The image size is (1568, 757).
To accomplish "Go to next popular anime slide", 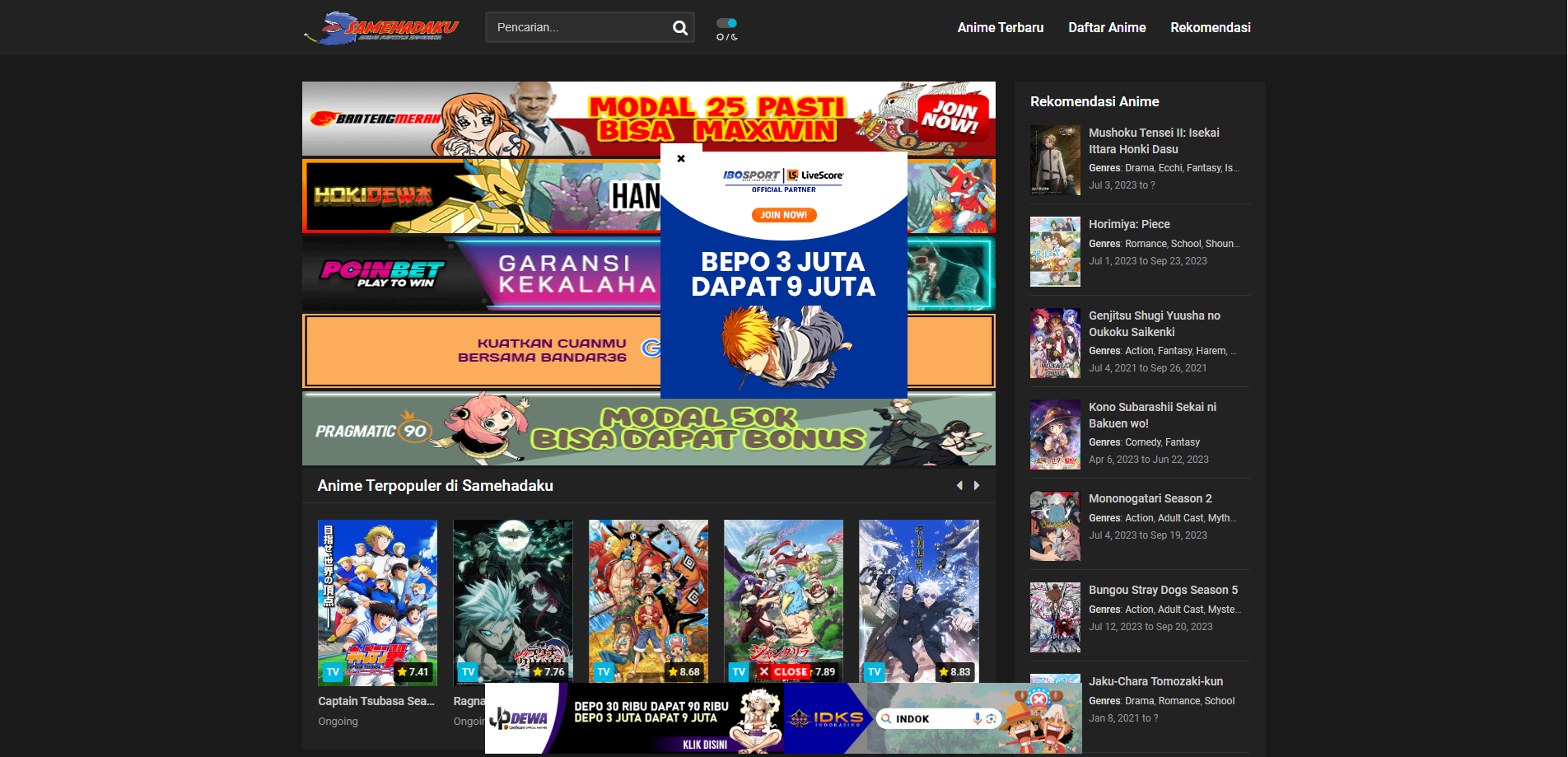I will (977, 486).
